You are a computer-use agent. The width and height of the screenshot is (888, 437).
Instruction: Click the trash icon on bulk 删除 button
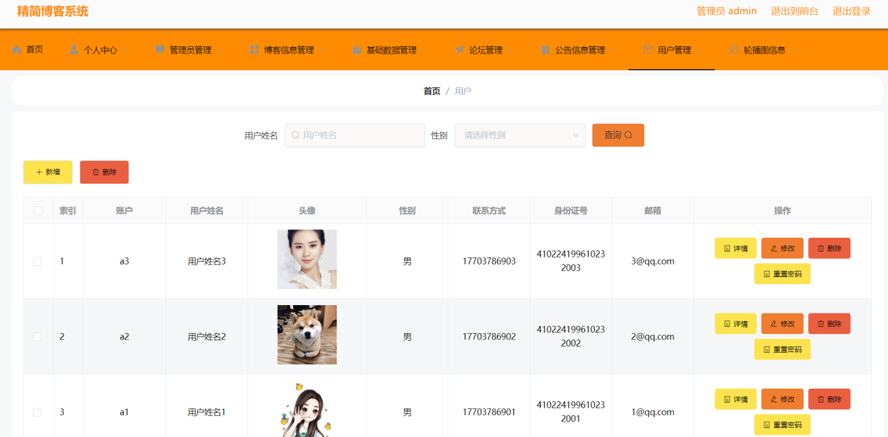pos(96,172)
